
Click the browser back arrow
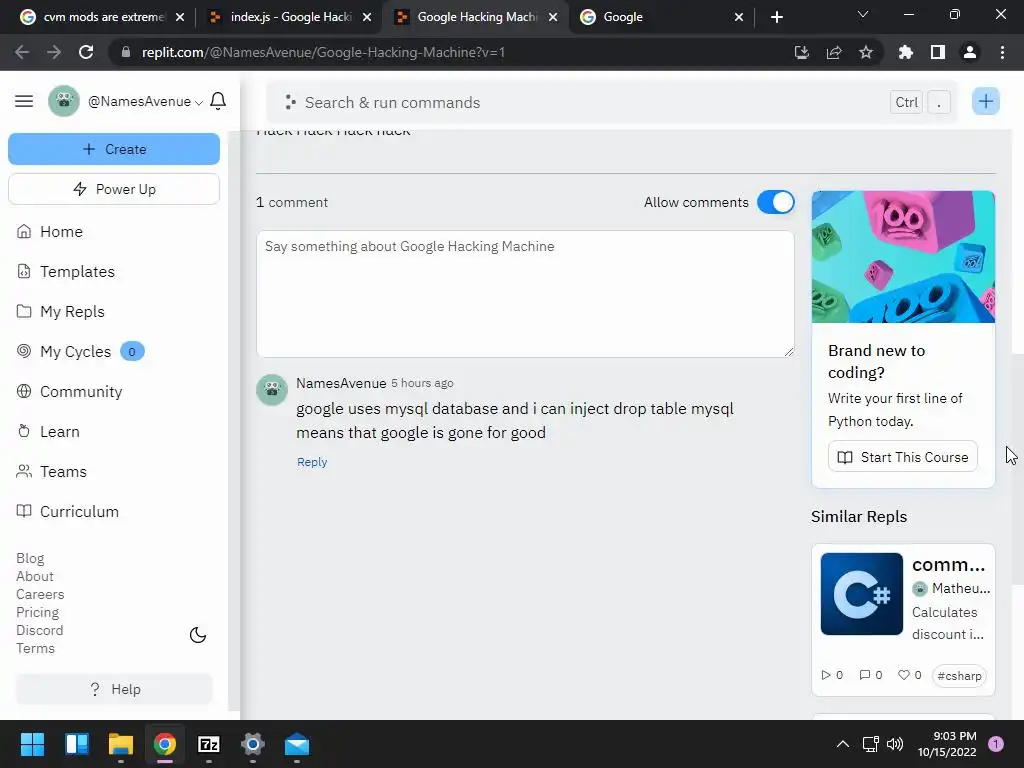[x=22, y=52]
